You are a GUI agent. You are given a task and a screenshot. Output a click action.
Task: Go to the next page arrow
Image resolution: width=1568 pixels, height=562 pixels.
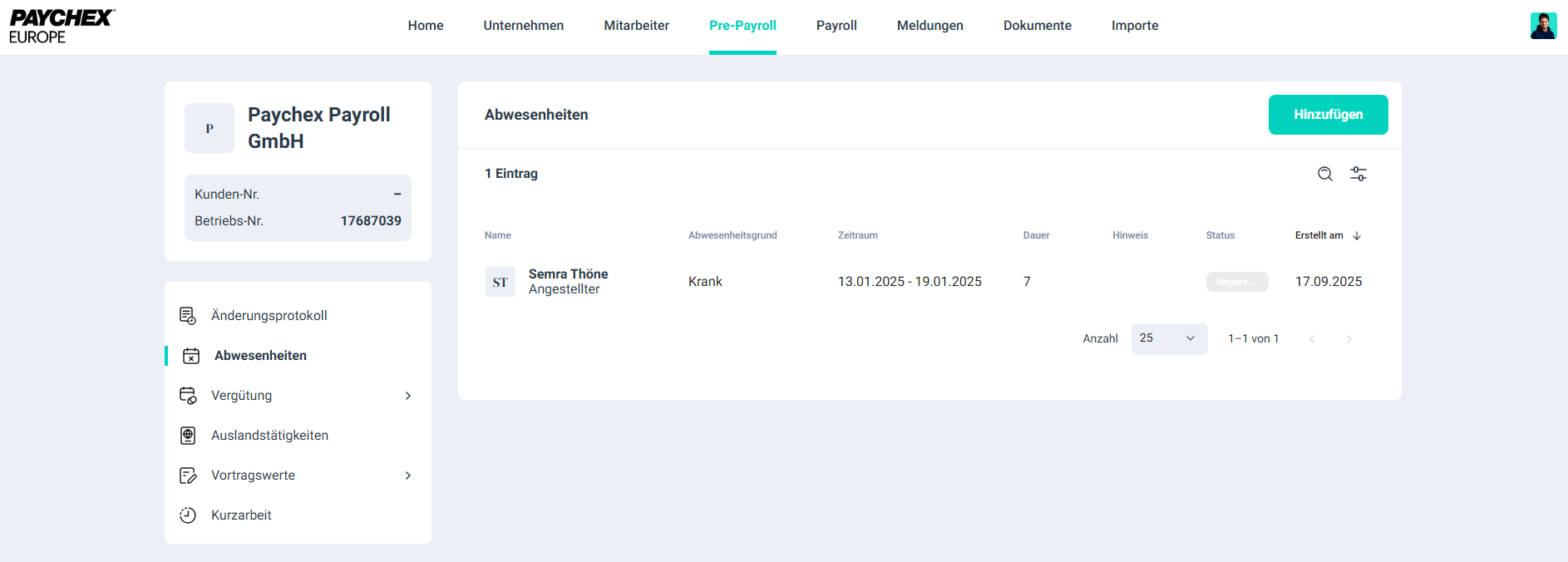pyautogui.click(x=1349, y=339)
